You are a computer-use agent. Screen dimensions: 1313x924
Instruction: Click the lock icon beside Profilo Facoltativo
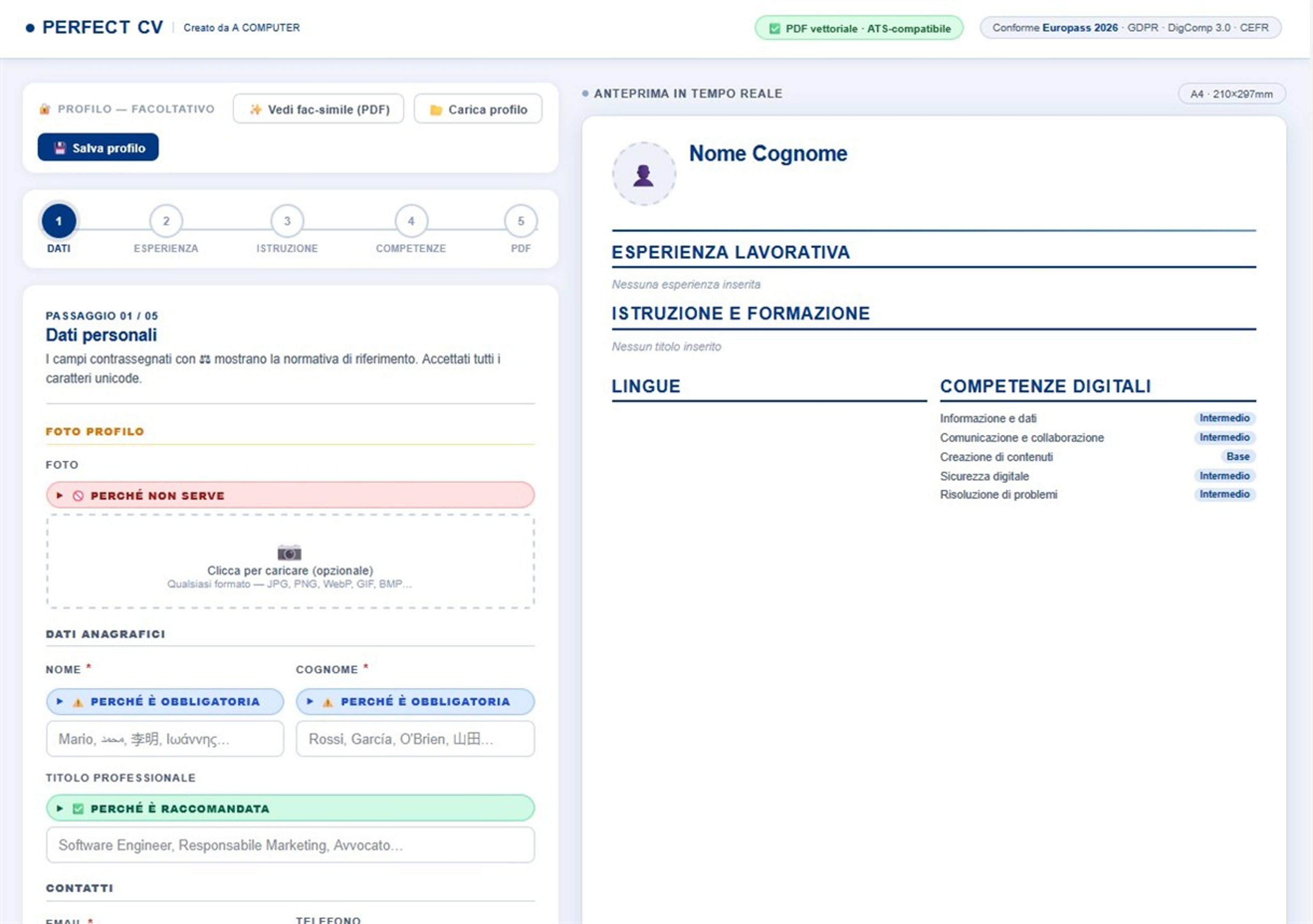(44, 109)
